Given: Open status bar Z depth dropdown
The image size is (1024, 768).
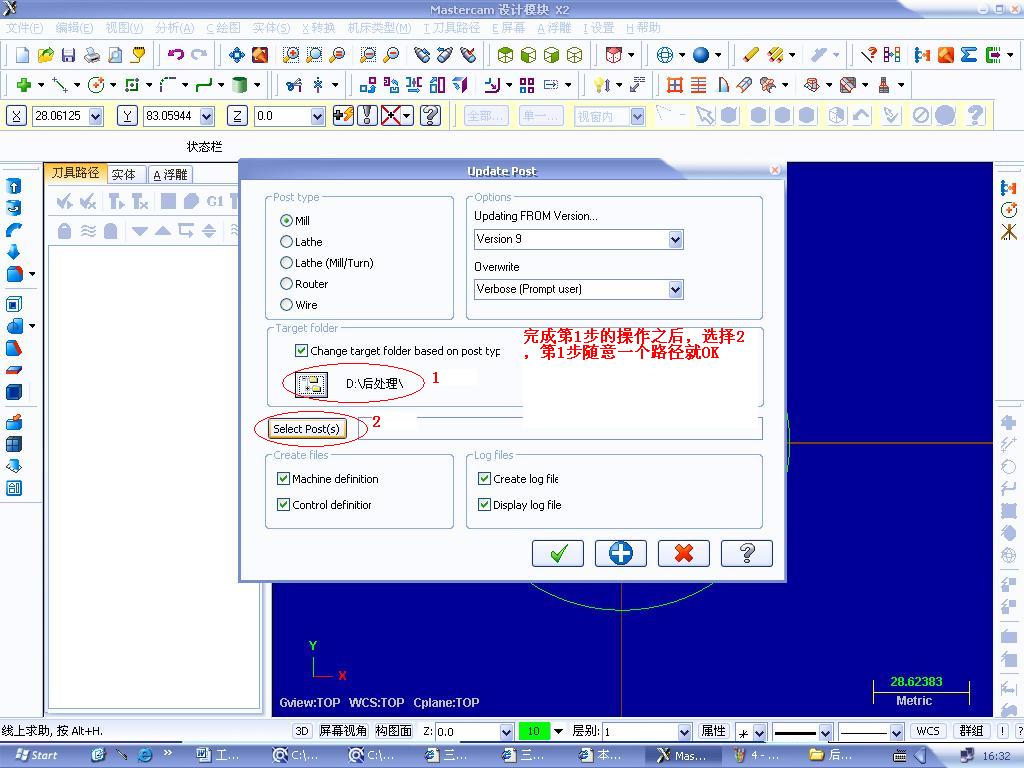Looking at the screenshot, I should pyautogui.click(x=506, y=731).
